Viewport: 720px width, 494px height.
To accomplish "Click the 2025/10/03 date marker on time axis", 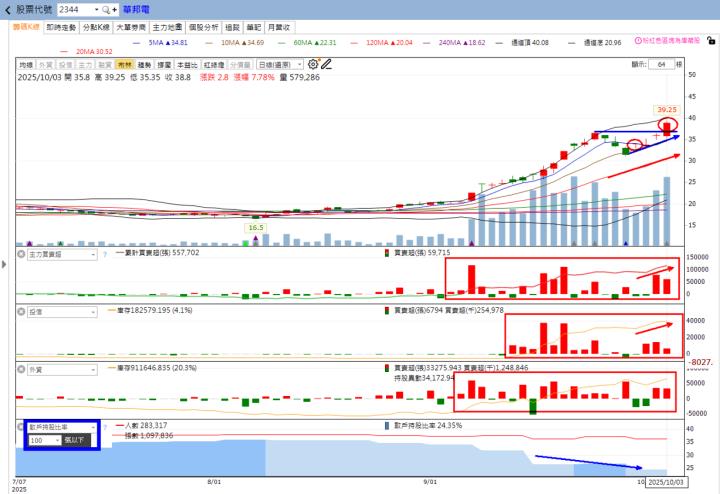I will point(666,483).
